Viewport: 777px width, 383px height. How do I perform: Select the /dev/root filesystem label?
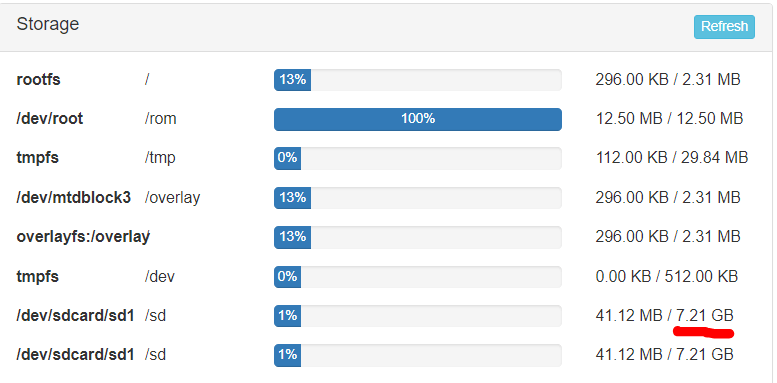[50, 119]
